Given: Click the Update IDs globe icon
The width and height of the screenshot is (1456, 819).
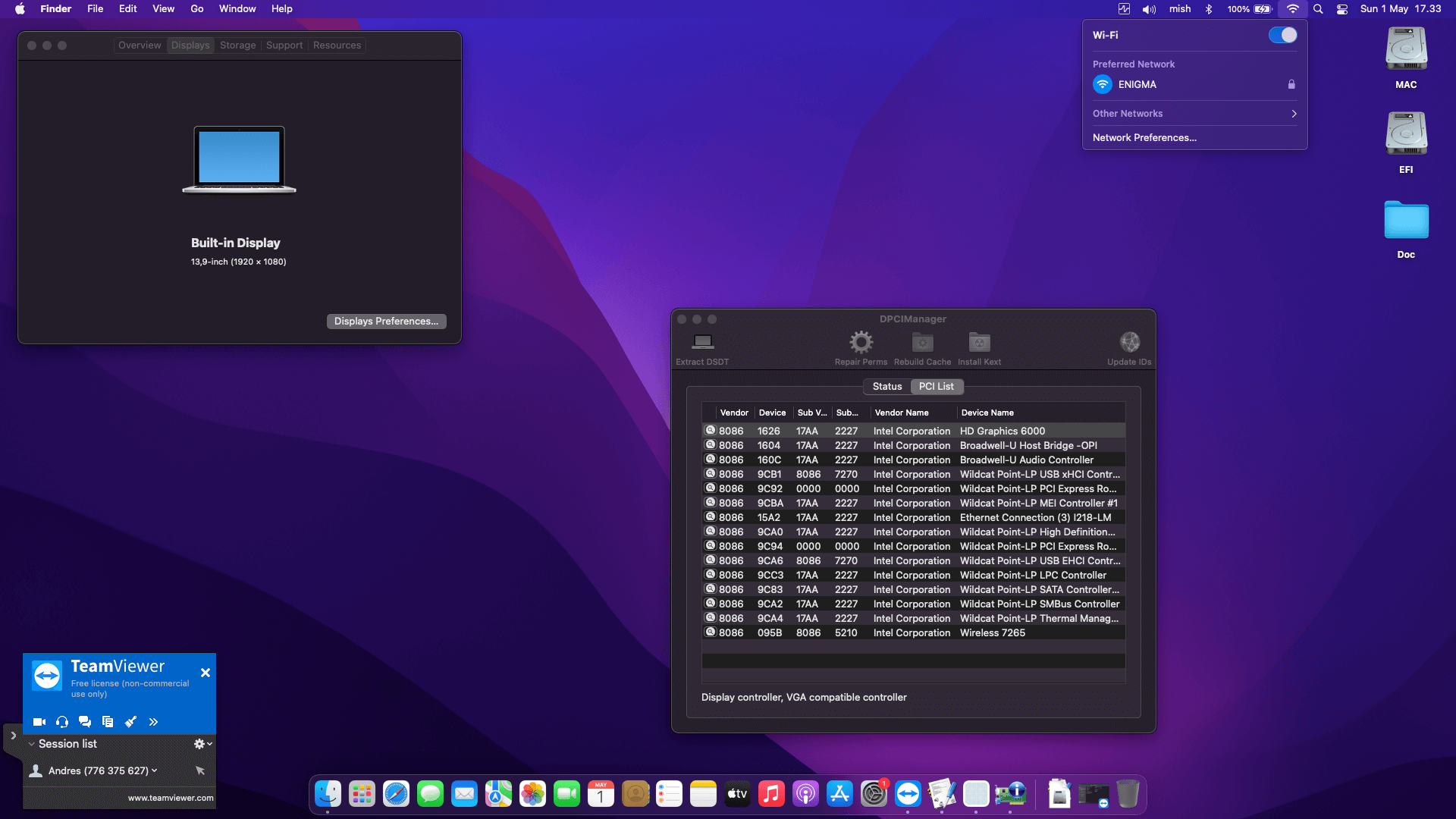Looking at the screenshot, I should tap(1129, 342).
